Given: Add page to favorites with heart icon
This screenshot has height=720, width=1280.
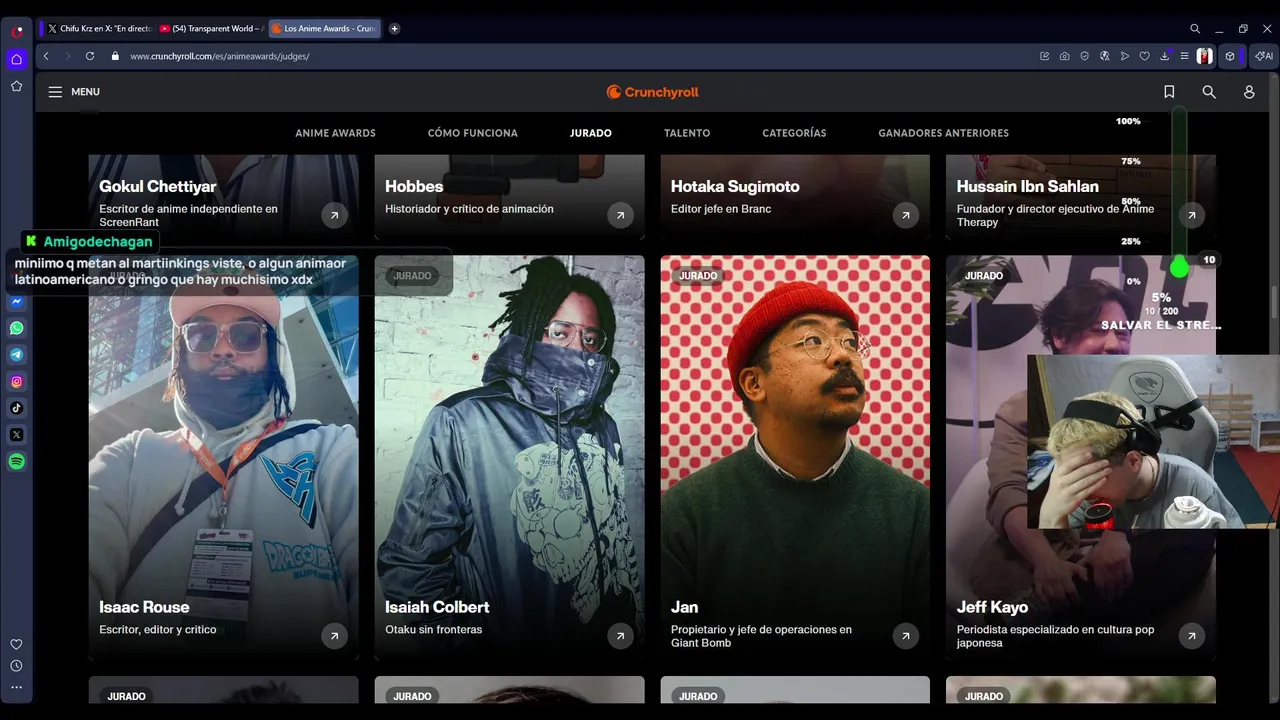Looking at the screenshot, I should (x=1145, y=56).
